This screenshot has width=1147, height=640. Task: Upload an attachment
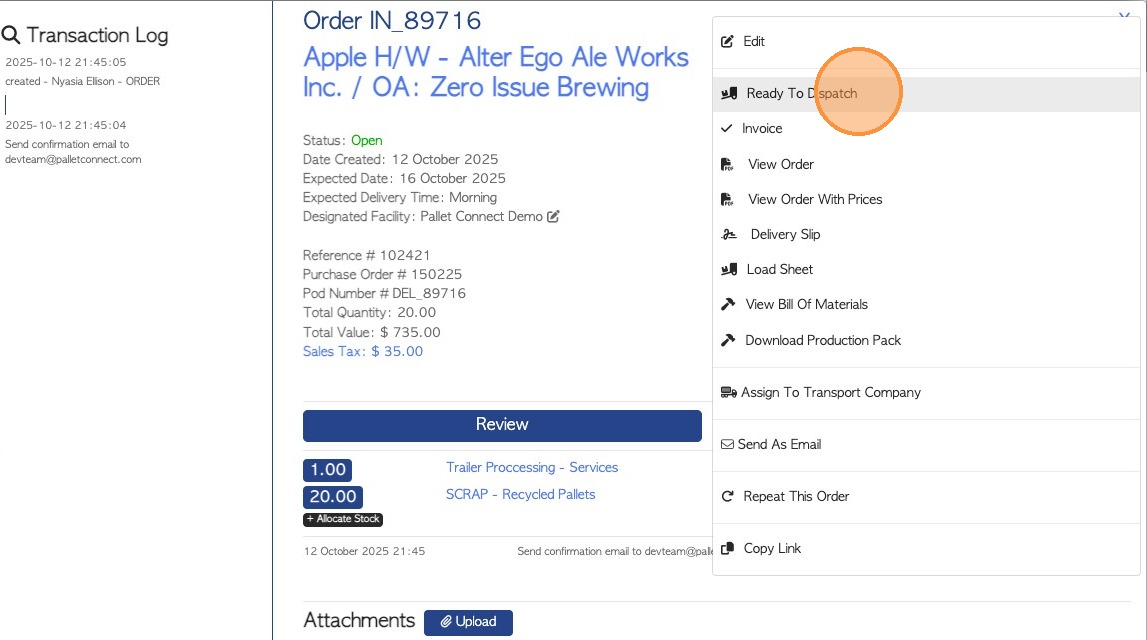pos(468,622)
